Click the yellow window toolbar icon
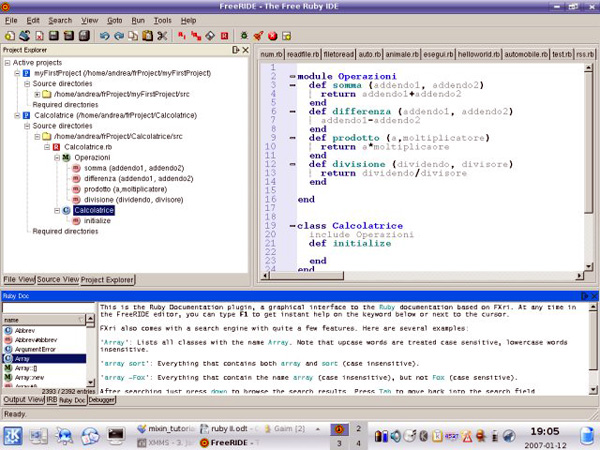This screenshot has height=450, width=600. click(x=287, y=36)
